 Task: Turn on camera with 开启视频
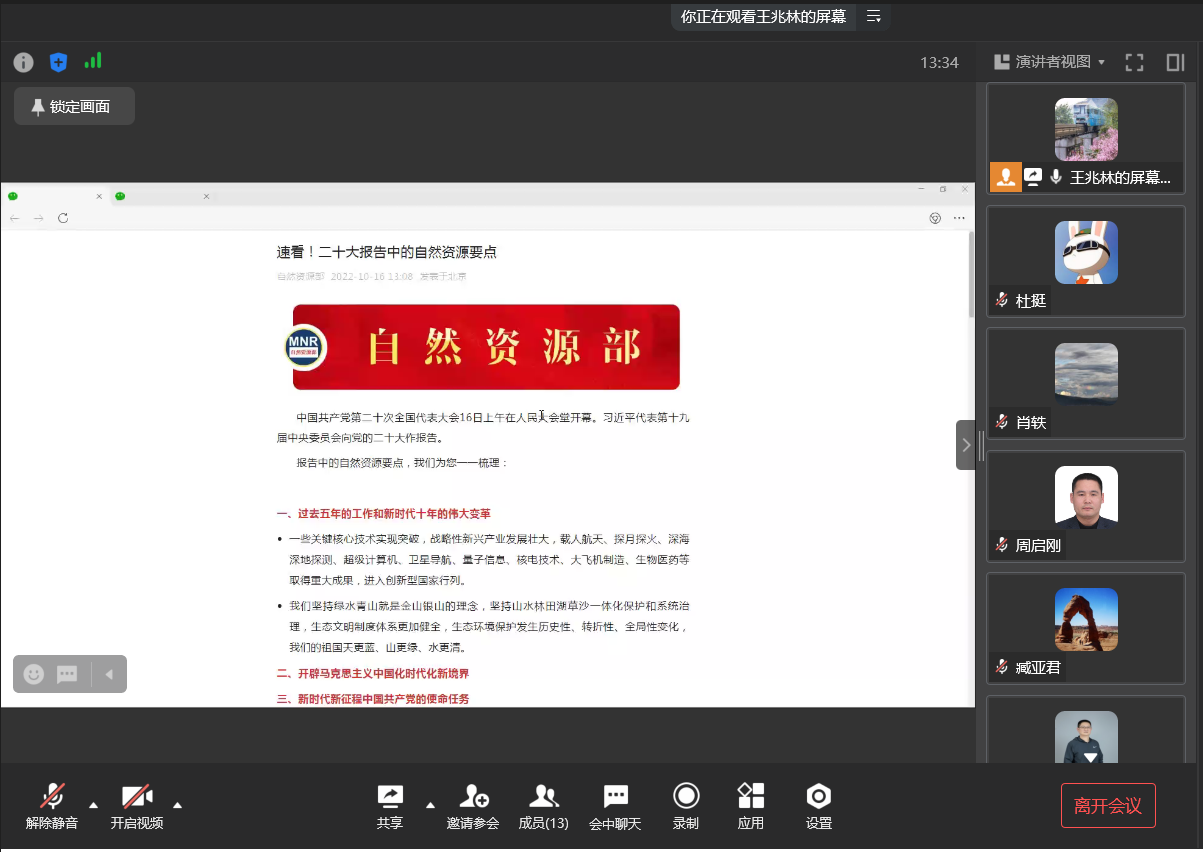point(137,806)
